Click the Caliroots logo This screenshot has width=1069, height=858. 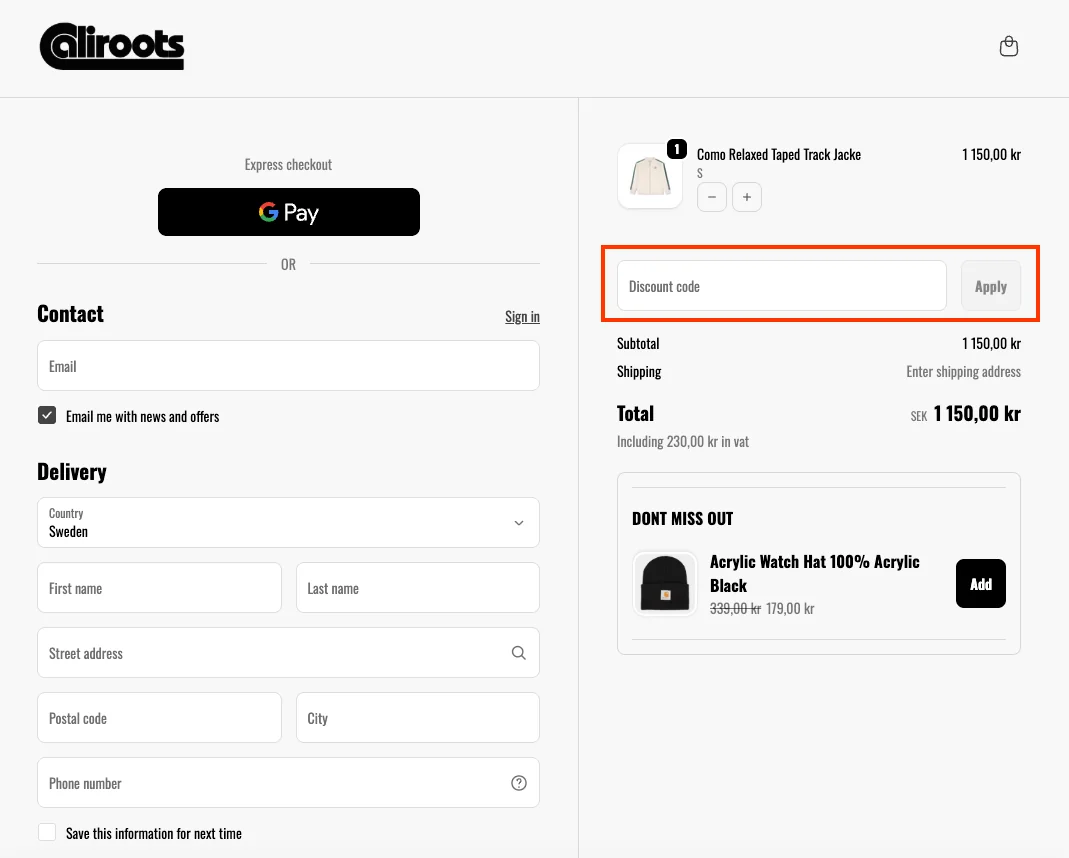(x=112, y=47)
